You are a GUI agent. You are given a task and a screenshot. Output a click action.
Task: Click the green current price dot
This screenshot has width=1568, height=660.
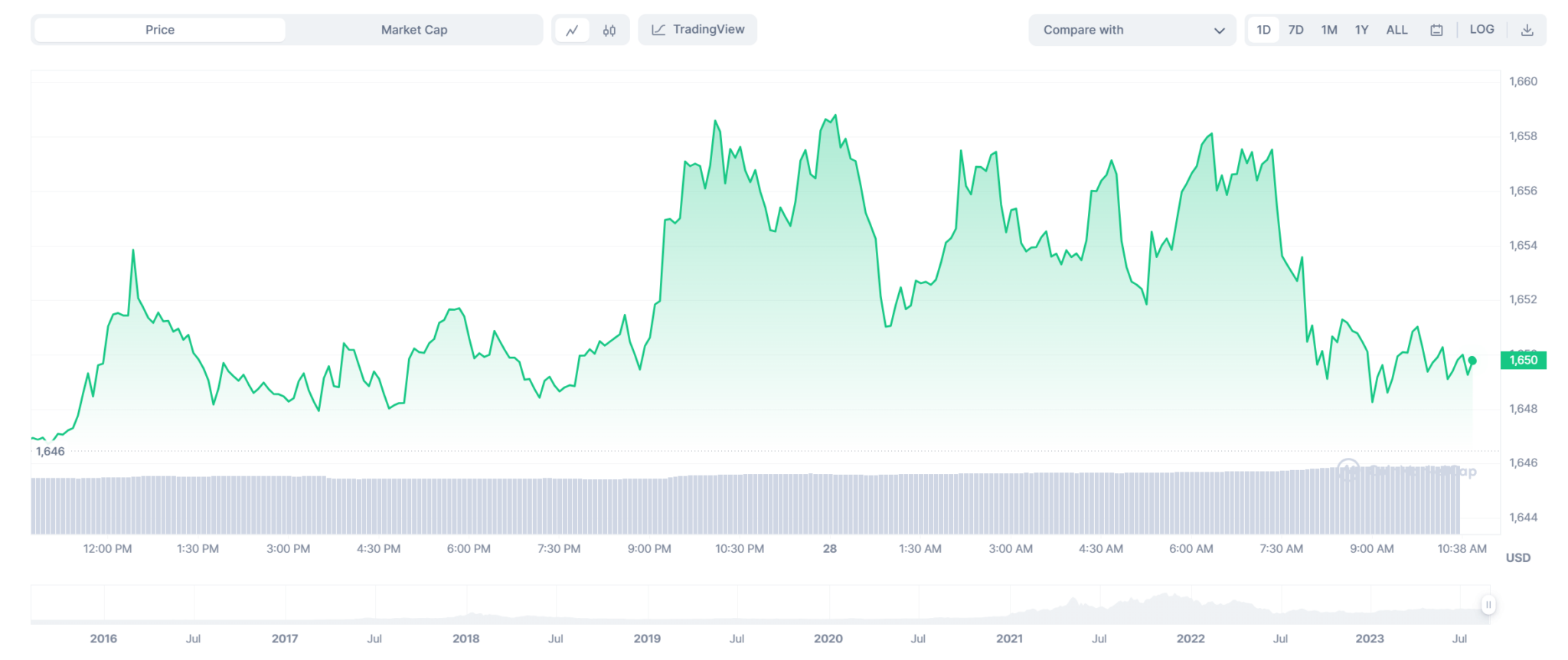click(1472, 361)
